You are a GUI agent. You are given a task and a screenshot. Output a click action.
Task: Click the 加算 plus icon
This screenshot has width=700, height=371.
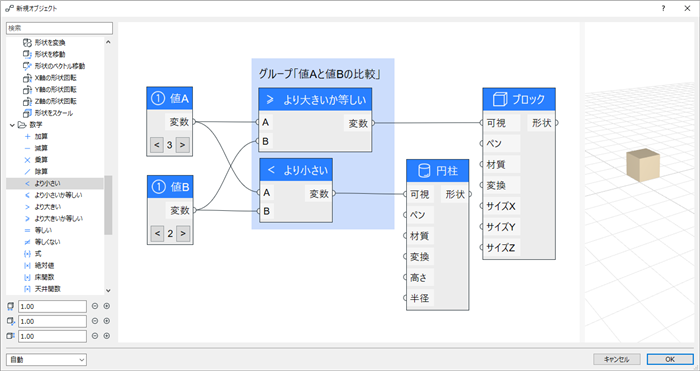point(27,137)
